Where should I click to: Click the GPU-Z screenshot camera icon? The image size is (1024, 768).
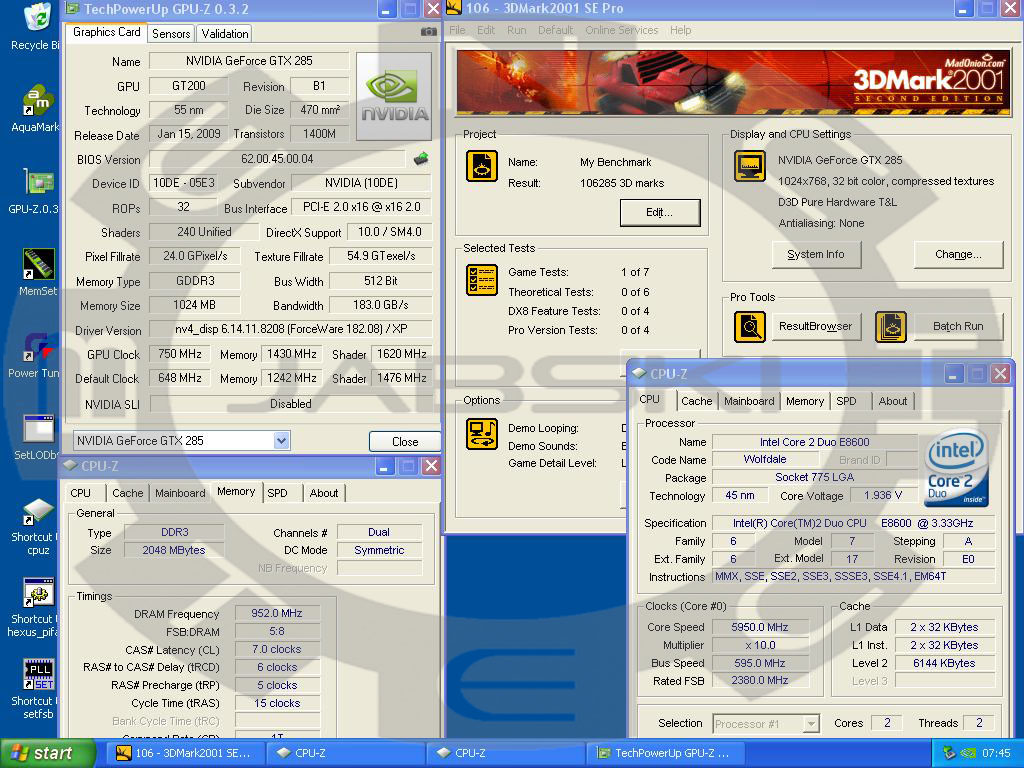(428, 31)
